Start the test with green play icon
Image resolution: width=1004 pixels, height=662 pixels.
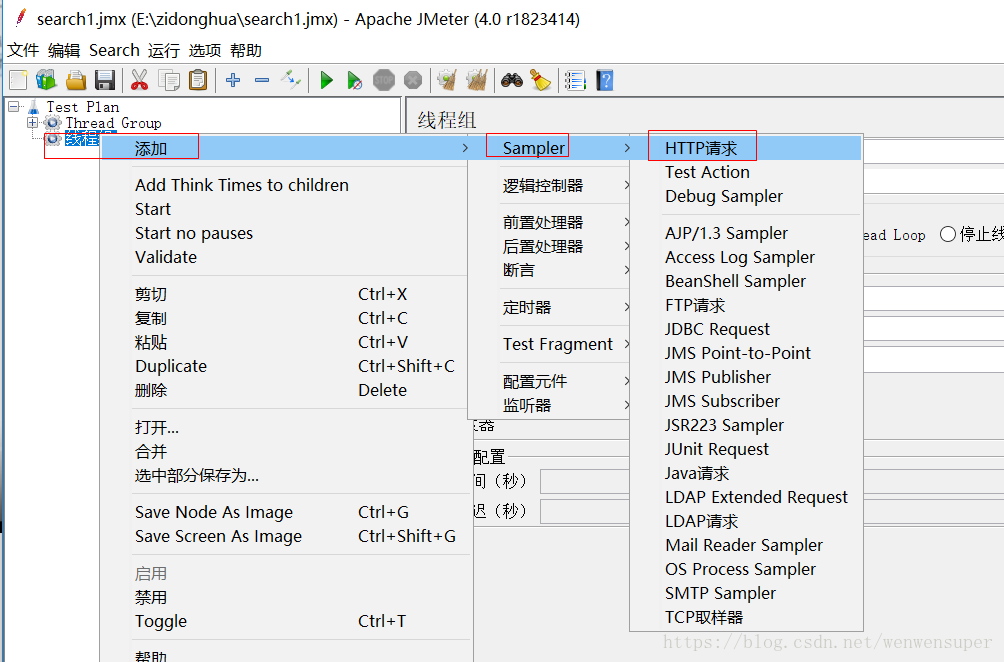[326, 80]
